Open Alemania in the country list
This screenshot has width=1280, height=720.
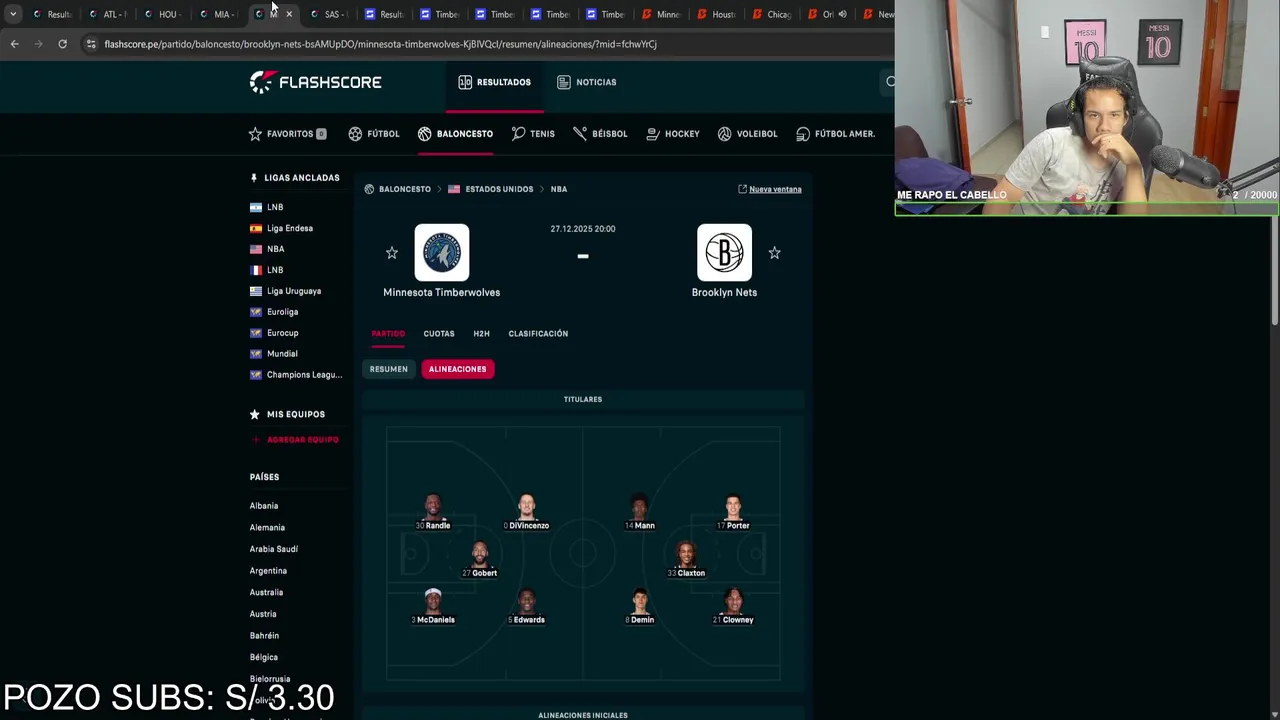point(267,528)
